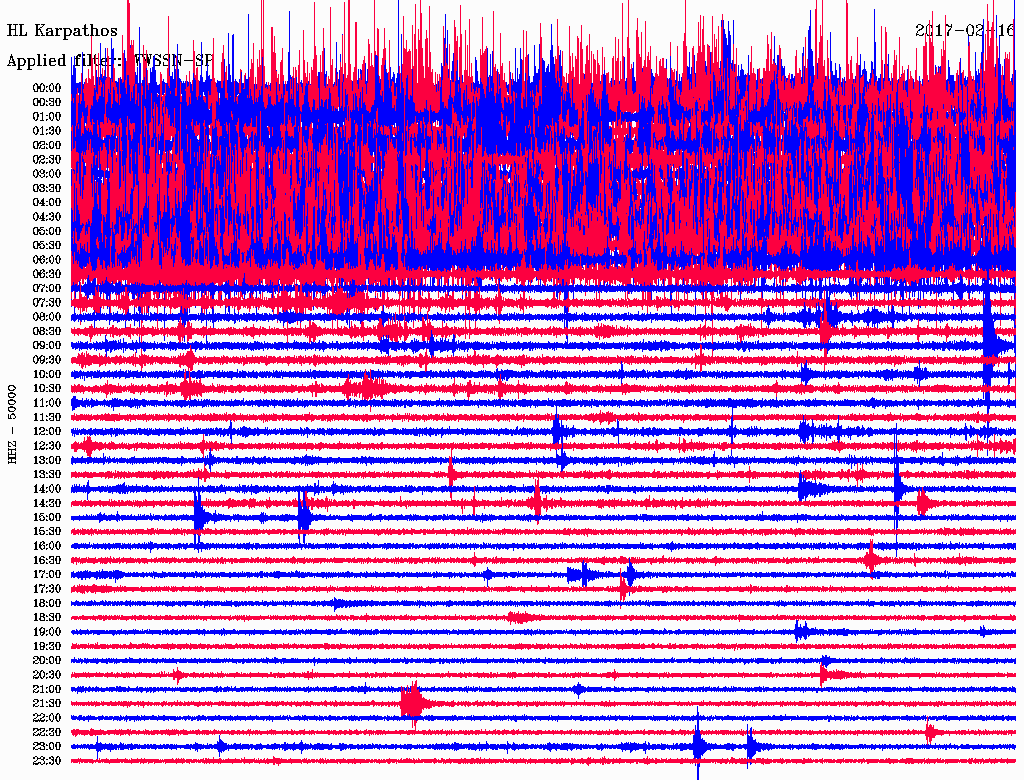Click the red event on 18:30 trace
Screen dimensions: 1024x780
(x=519, y=617)
